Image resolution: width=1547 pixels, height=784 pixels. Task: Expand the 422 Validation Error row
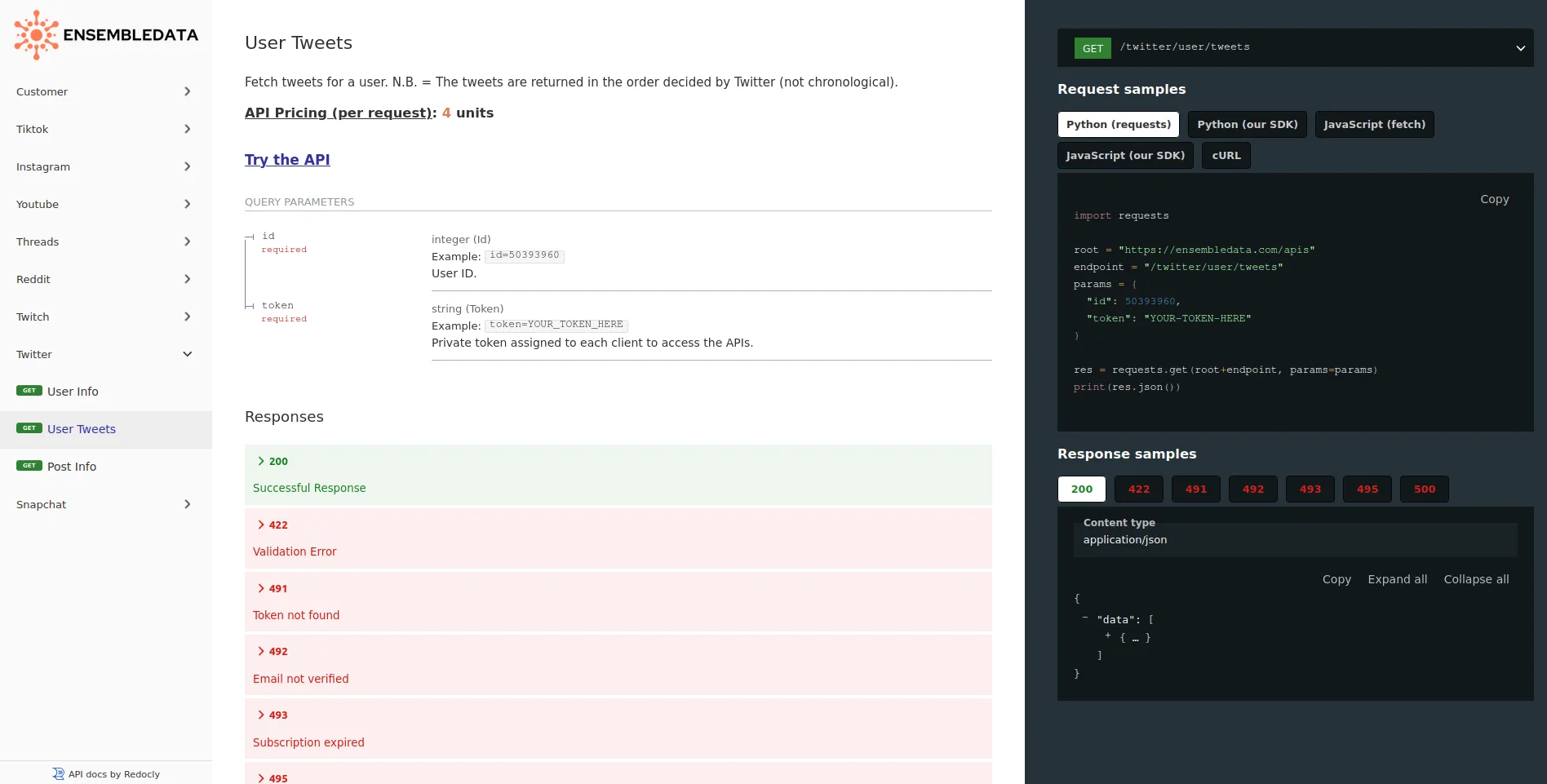point(618,538)
